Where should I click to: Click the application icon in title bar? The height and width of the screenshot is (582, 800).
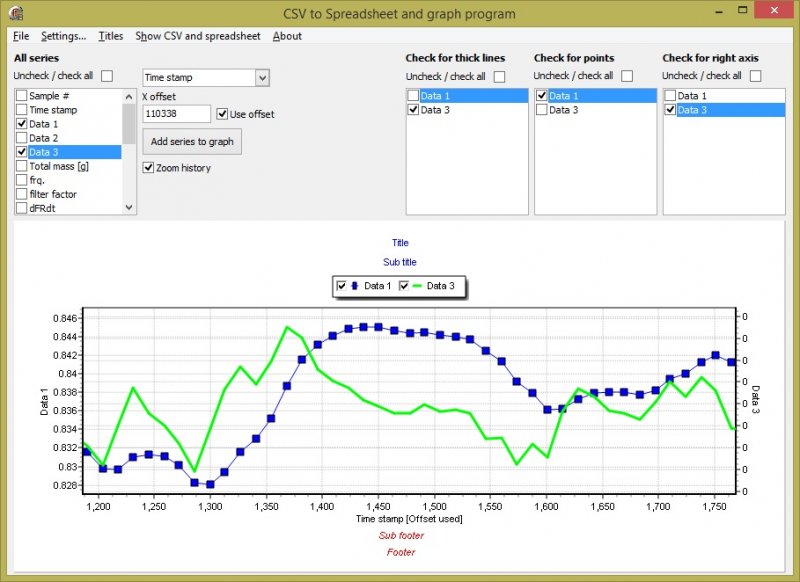(x=16, y=13)
